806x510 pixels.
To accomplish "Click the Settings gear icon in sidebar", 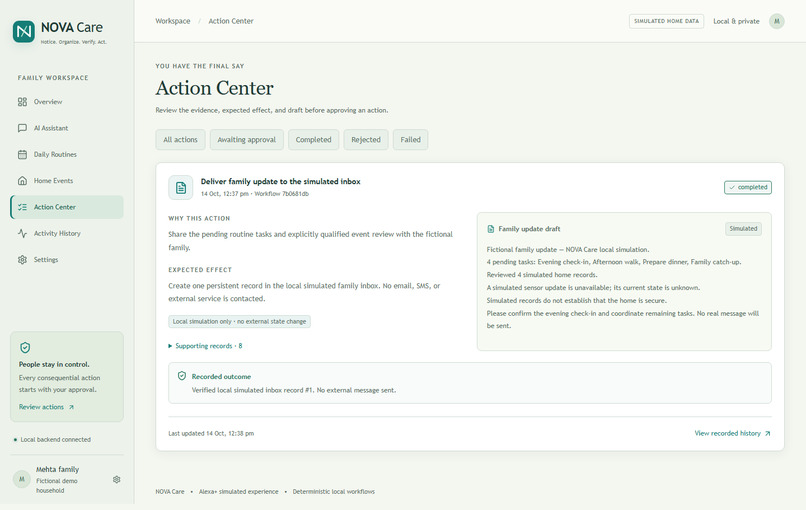I will (x=22, y=260).
